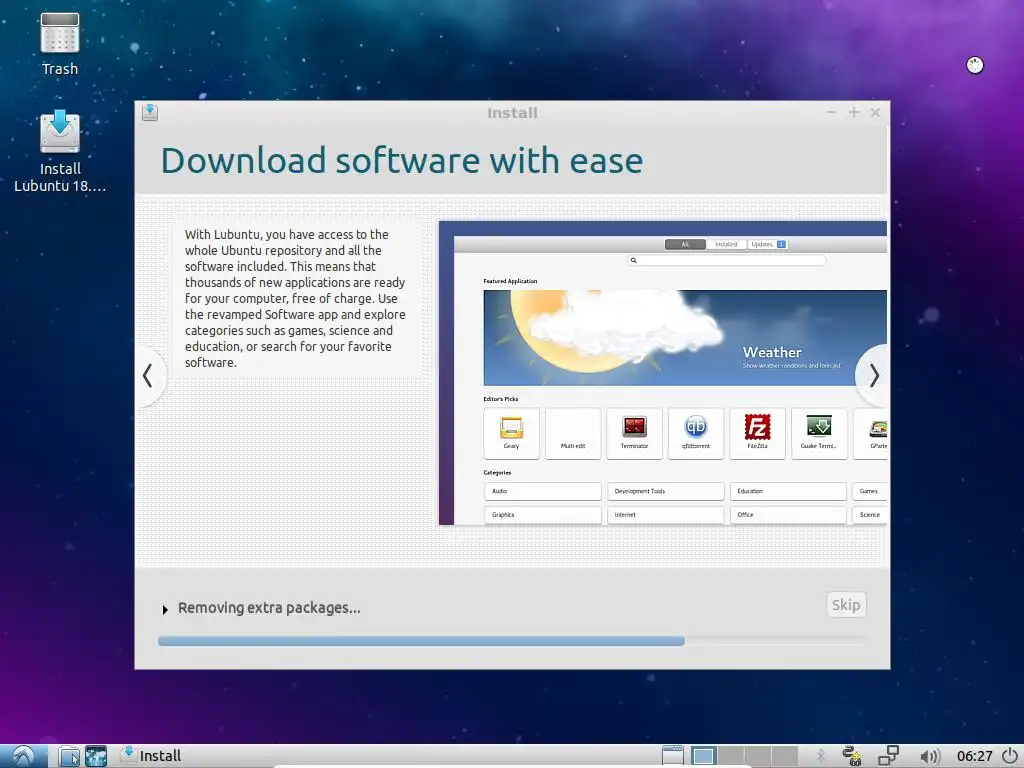This screenshot has width=1024, height=768.
Task: Maximize the Install window
Action: 854,112
